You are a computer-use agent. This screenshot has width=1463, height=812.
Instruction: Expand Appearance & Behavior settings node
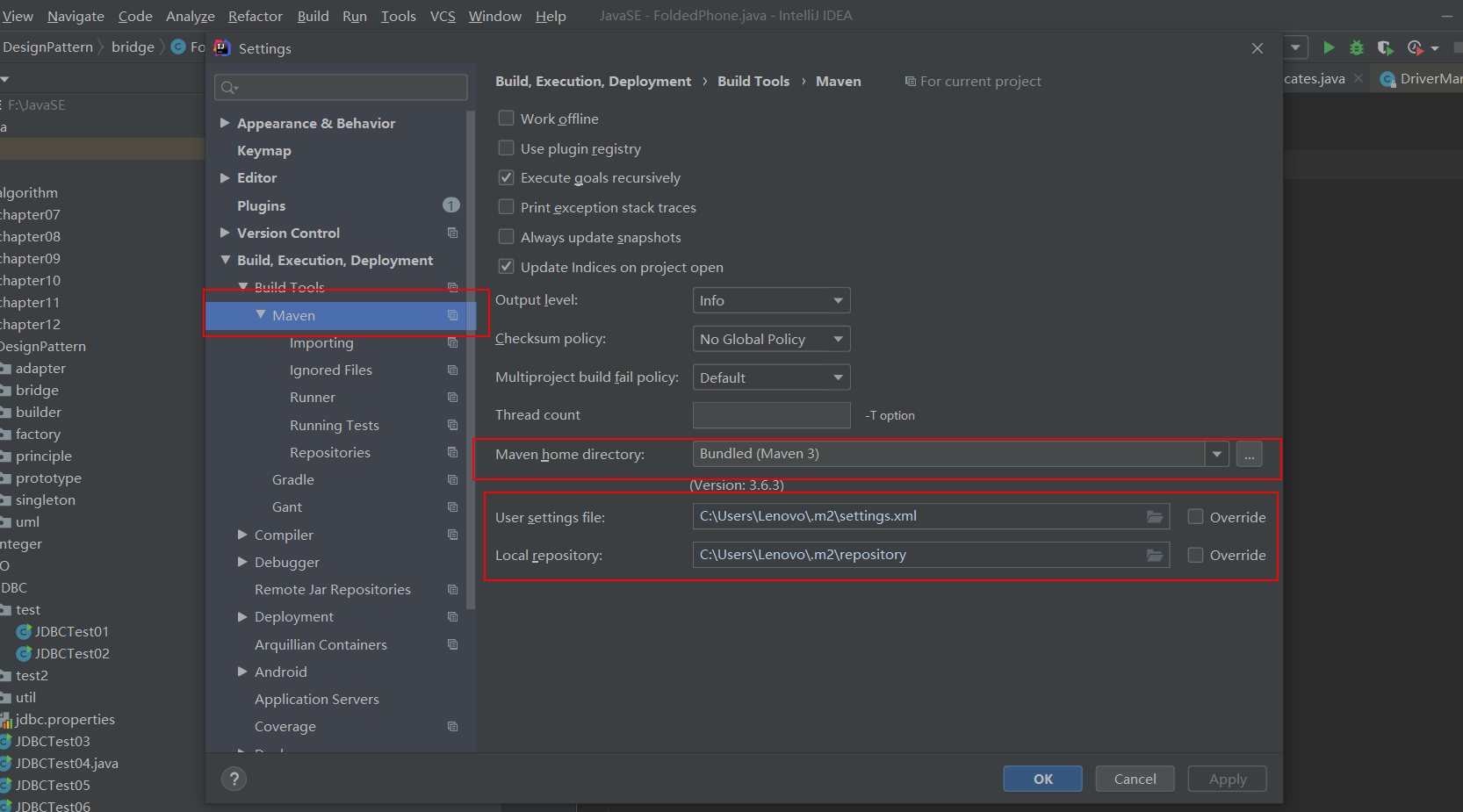pos(225,123)
